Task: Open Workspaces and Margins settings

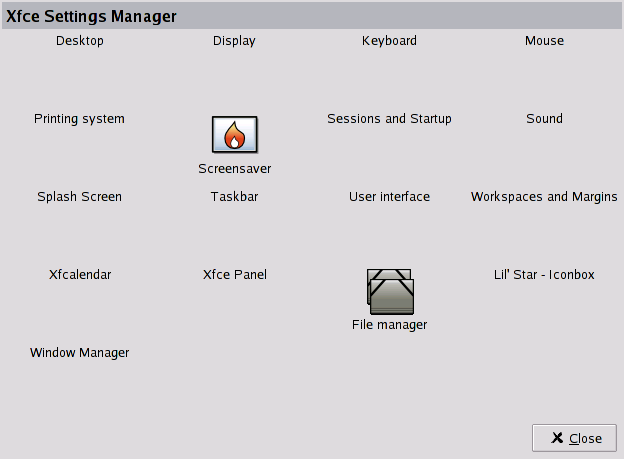Action: pos(544,197)
